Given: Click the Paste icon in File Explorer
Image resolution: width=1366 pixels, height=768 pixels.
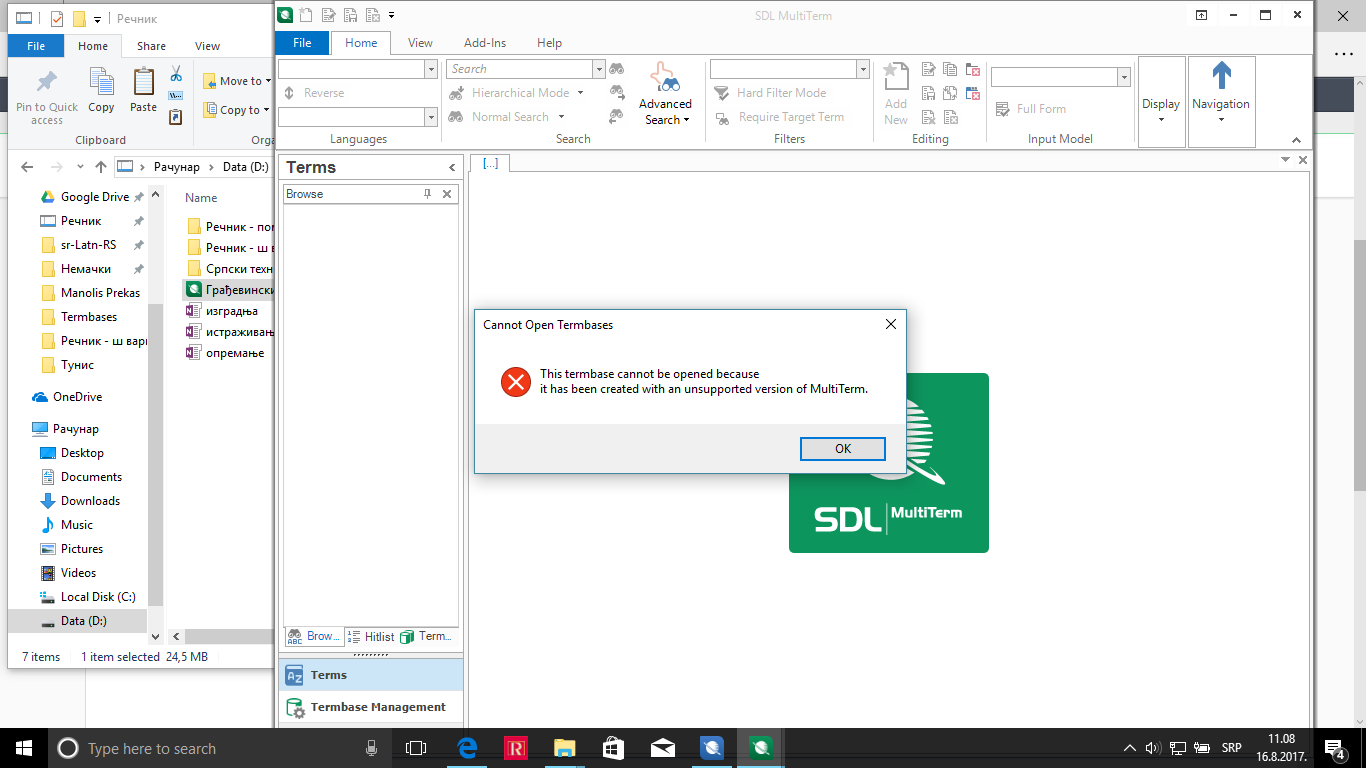Looking at the screenshot, I should (x=143, y=91).
